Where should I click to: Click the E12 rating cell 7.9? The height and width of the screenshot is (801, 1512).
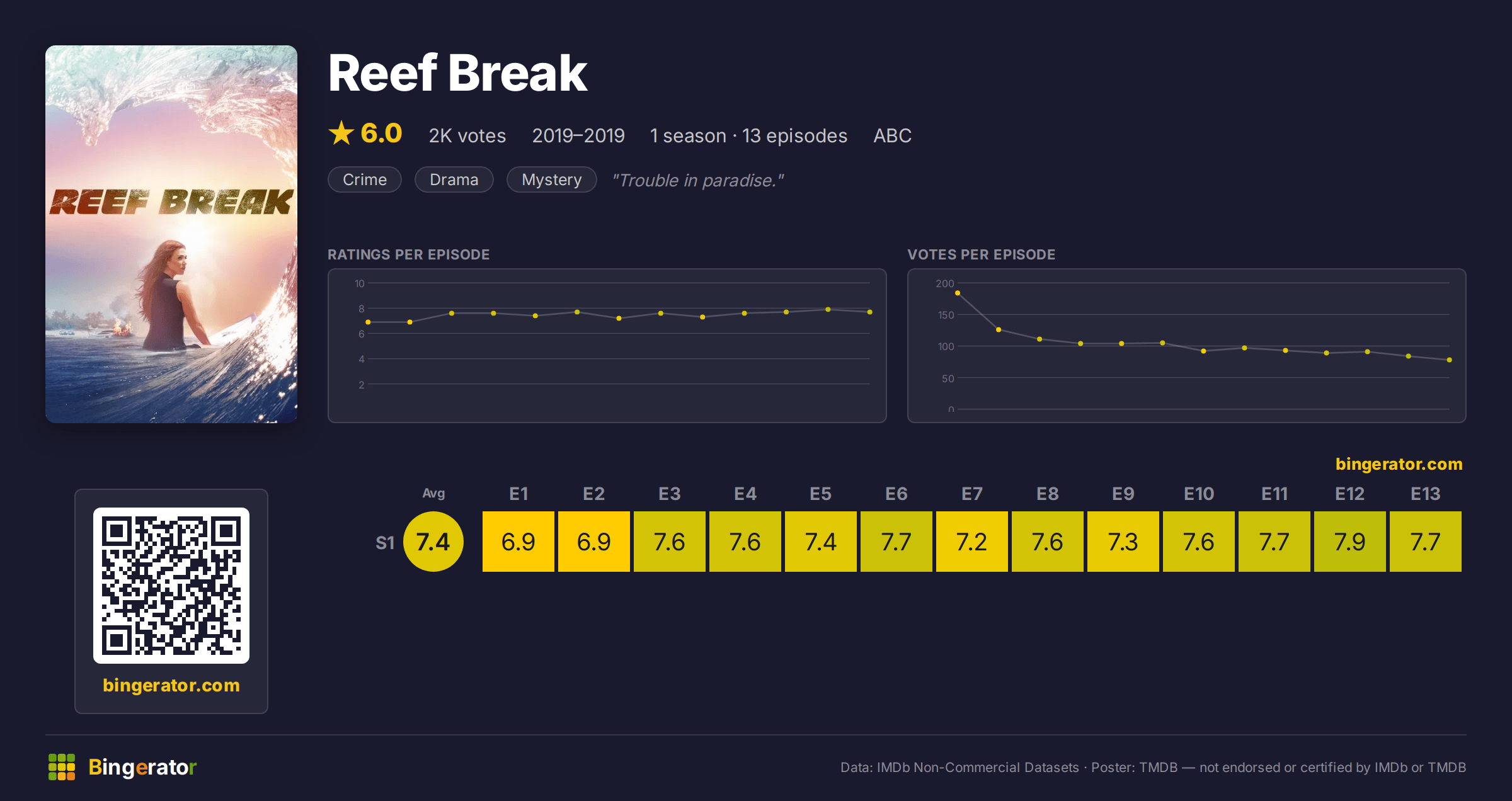pos(1350,542)
